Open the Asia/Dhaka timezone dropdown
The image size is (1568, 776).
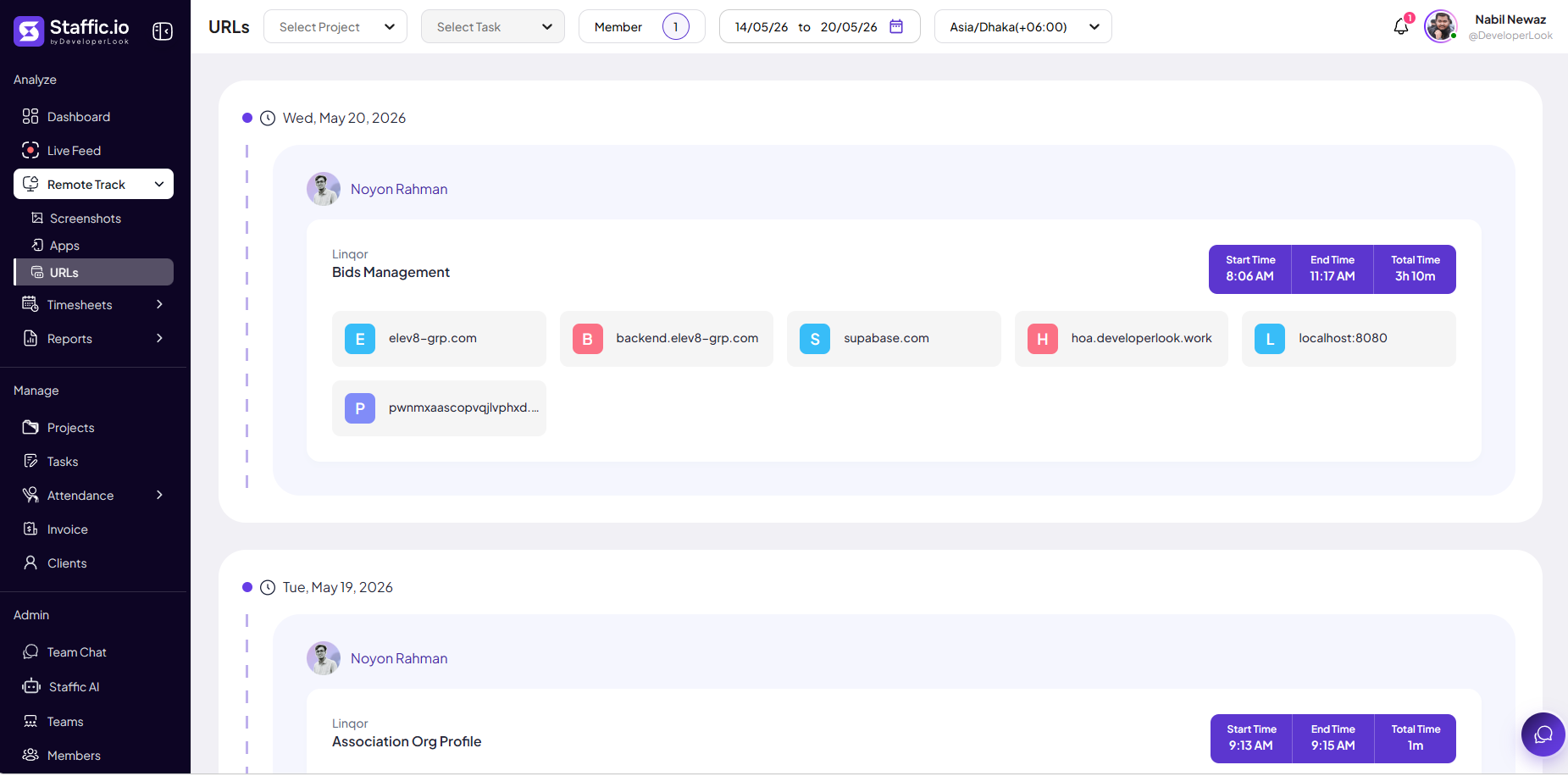tap(1023, 26)
